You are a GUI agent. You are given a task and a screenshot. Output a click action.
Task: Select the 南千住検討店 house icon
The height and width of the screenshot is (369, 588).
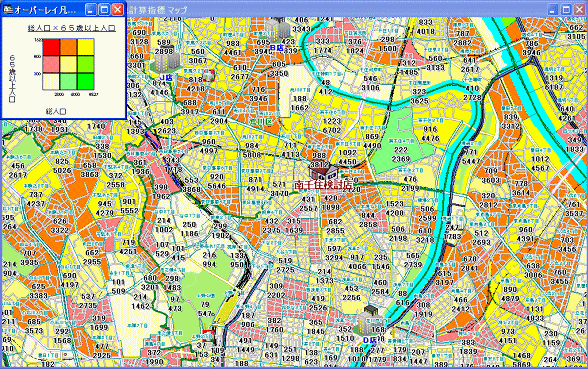tap(323, 171)
